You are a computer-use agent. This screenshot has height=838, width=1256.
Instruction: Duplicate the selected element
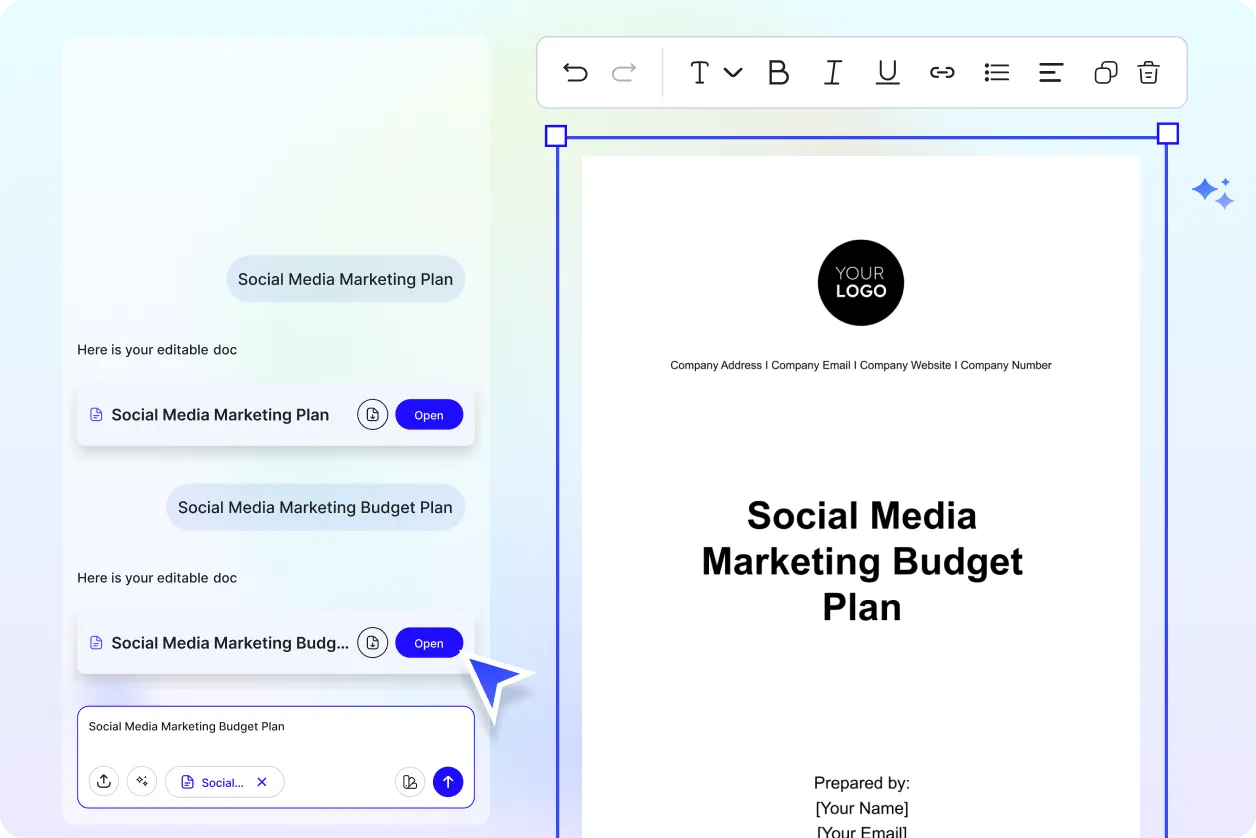tap(1105, 72)
